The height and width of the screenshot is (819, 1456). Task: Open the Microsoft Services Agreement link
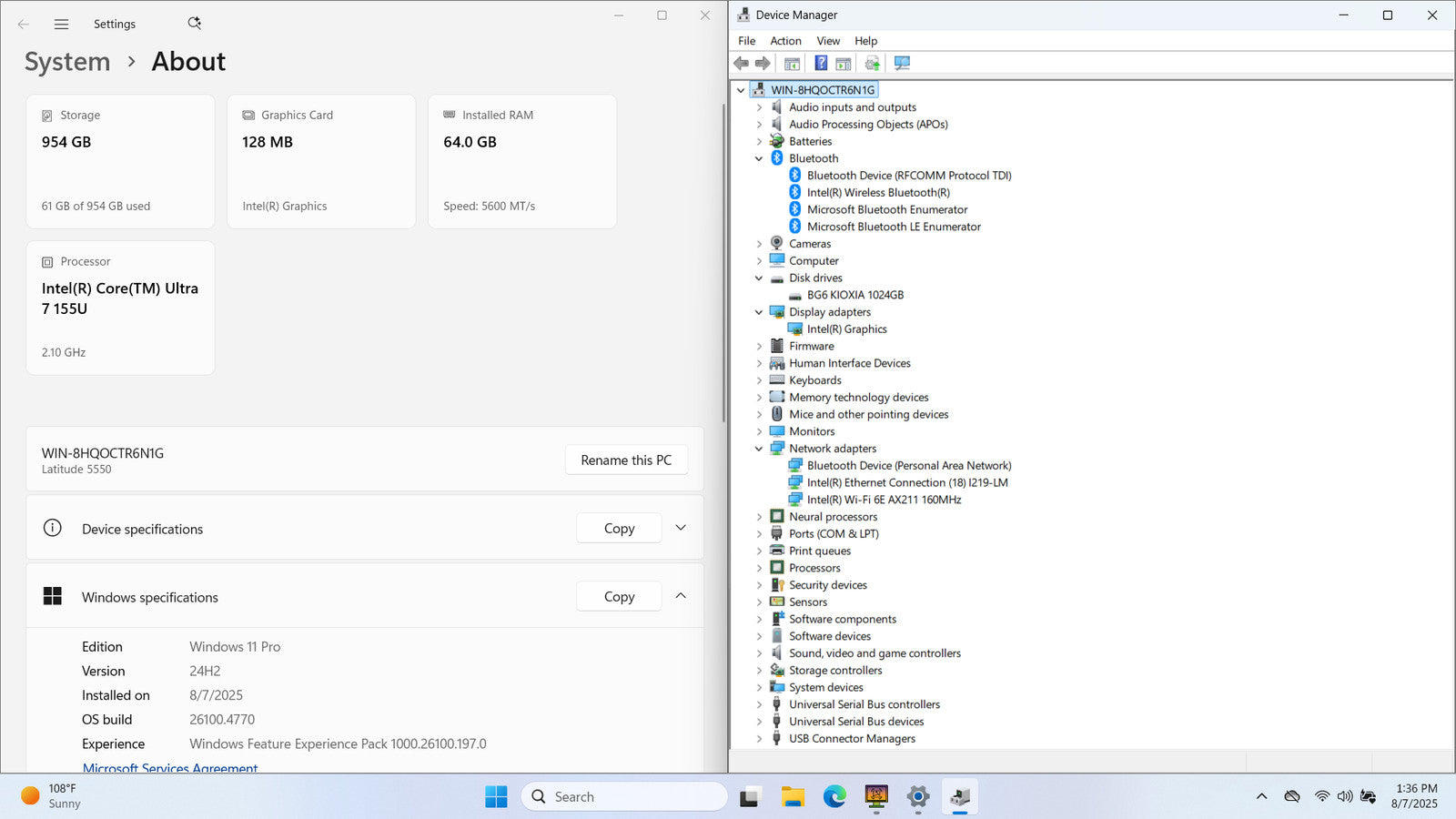170,767
